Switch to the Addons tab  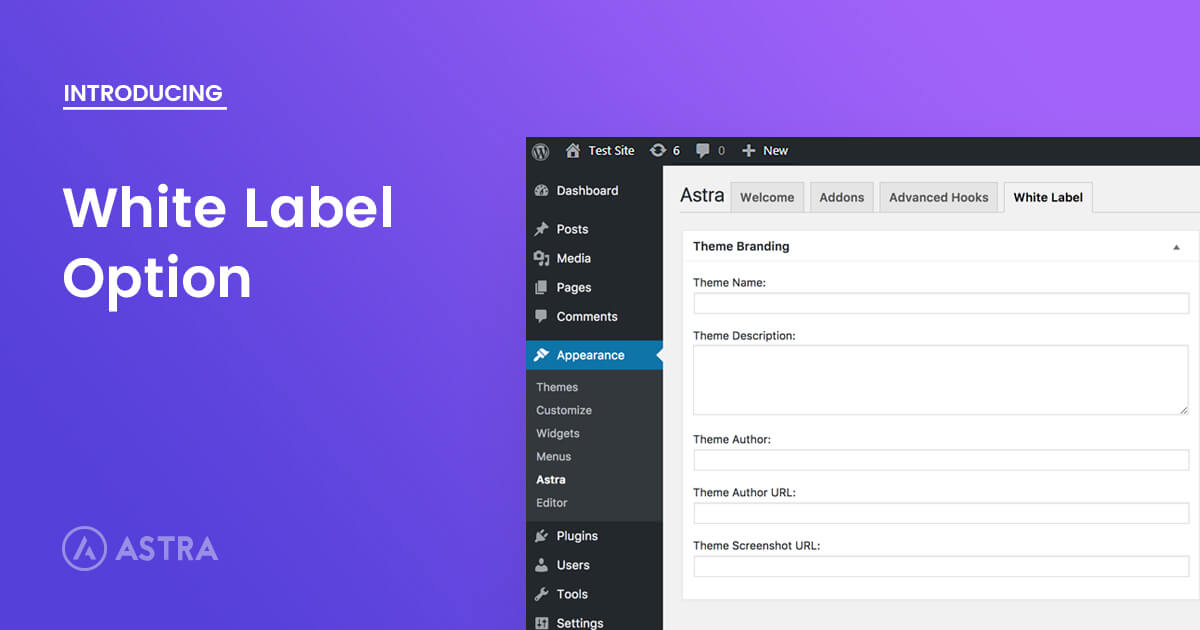[x=842, y=197]
